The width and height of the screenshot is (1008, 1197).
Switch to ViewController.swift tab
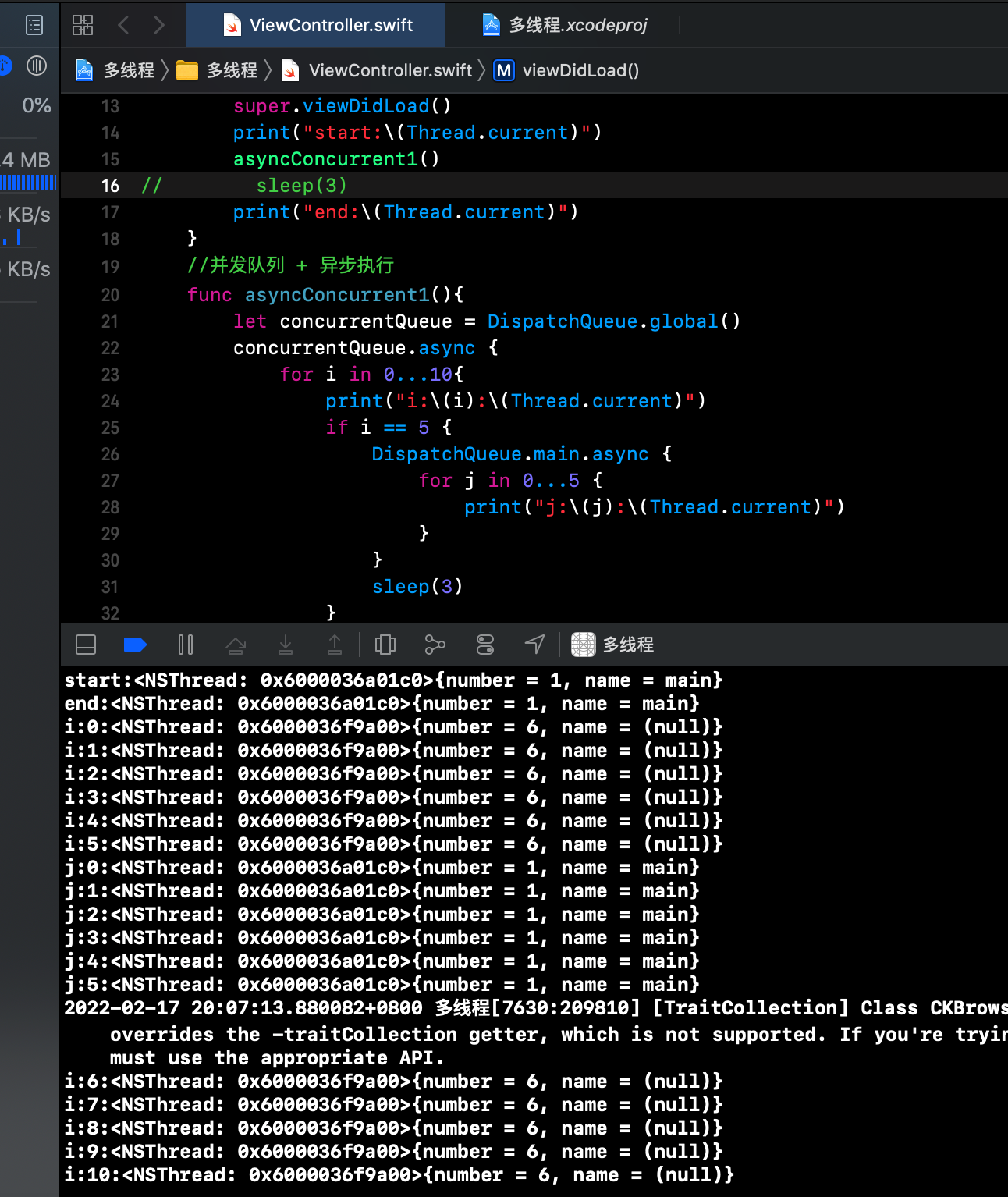pos(317,25)
